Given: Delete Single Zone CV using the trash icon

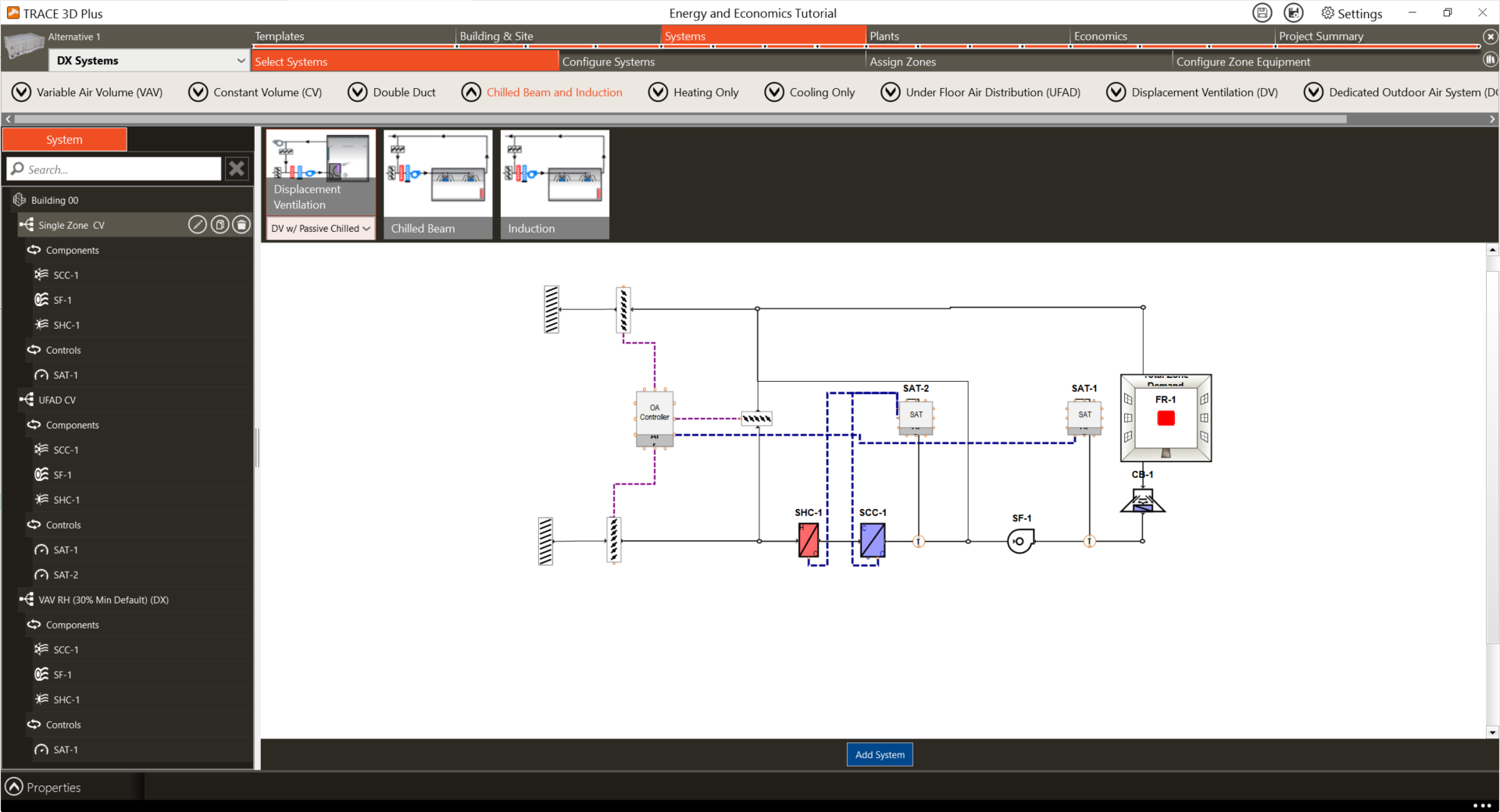Looking at the screenshot, I should pos(241,225).
